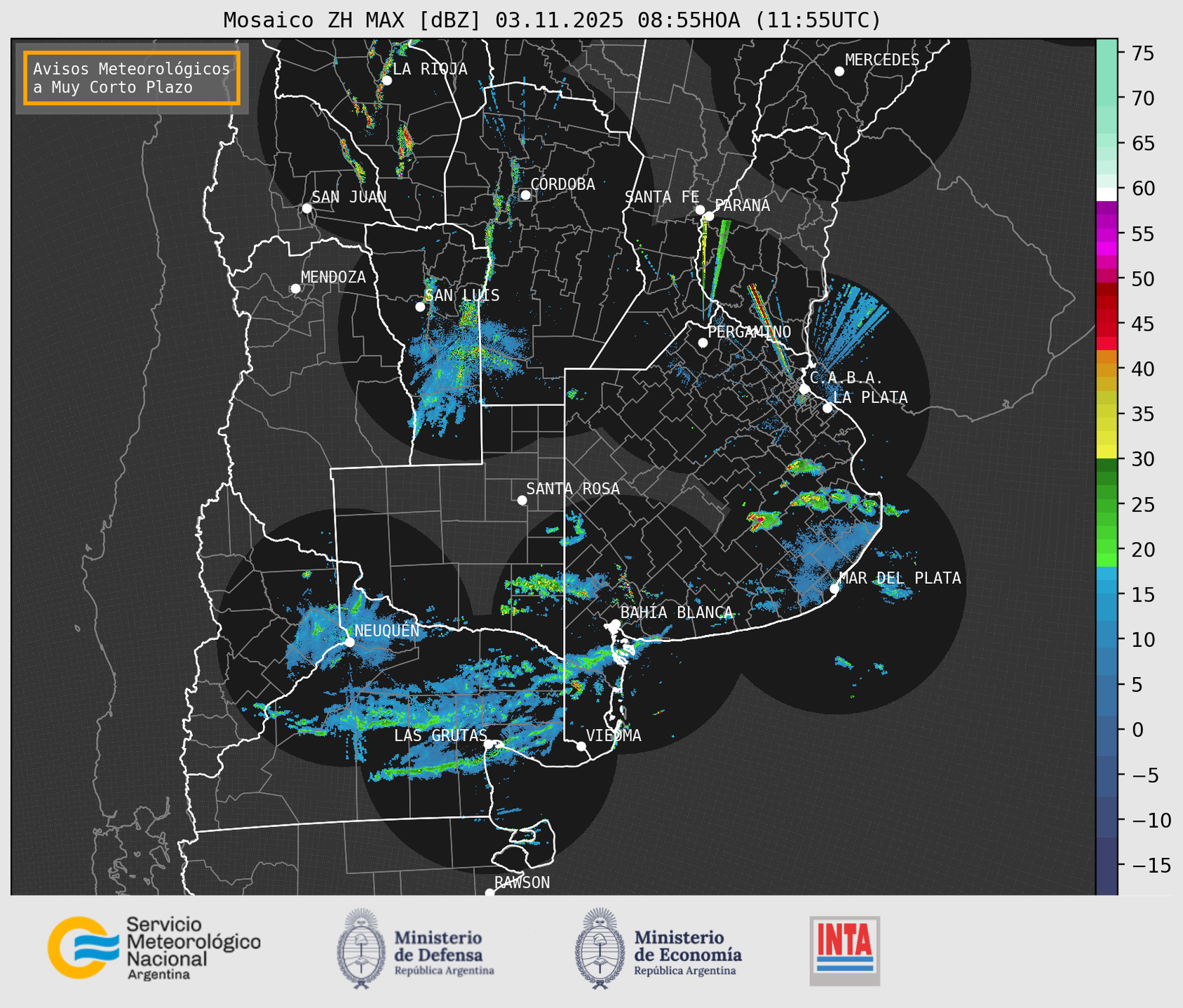Click the SANTA ROSA label text
Viewport: 1183px width, 1008px height.
(573, 489)
